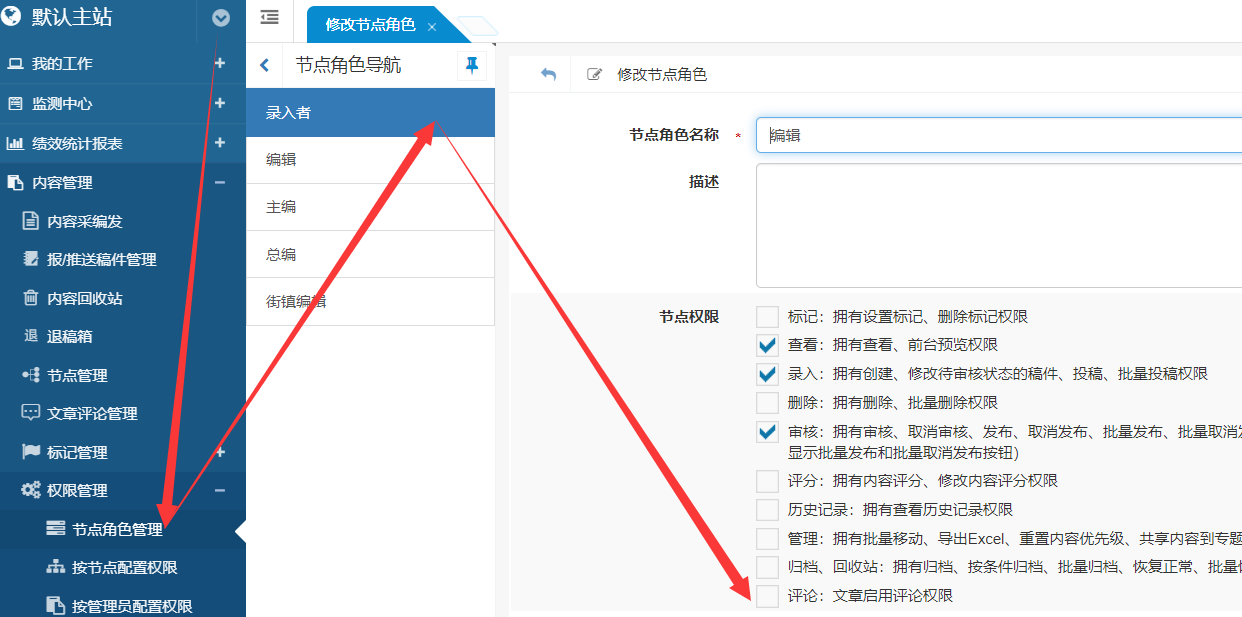Click the back arrow in toolbar
This screenshot has width=1242, height=617.
[548, 74]
